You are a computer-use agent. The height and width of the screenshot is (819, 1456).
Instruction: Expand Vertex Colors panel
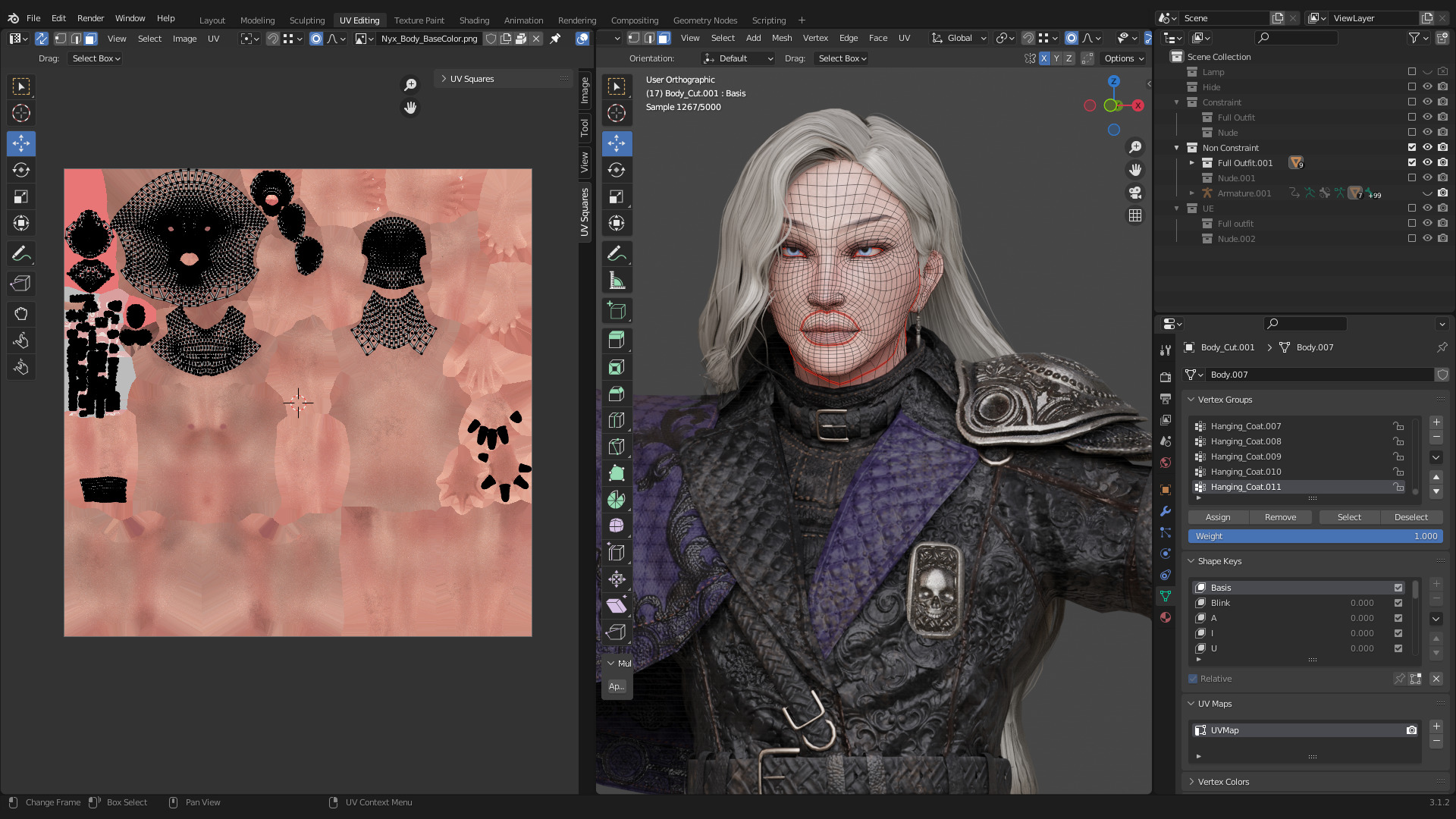1191,782
